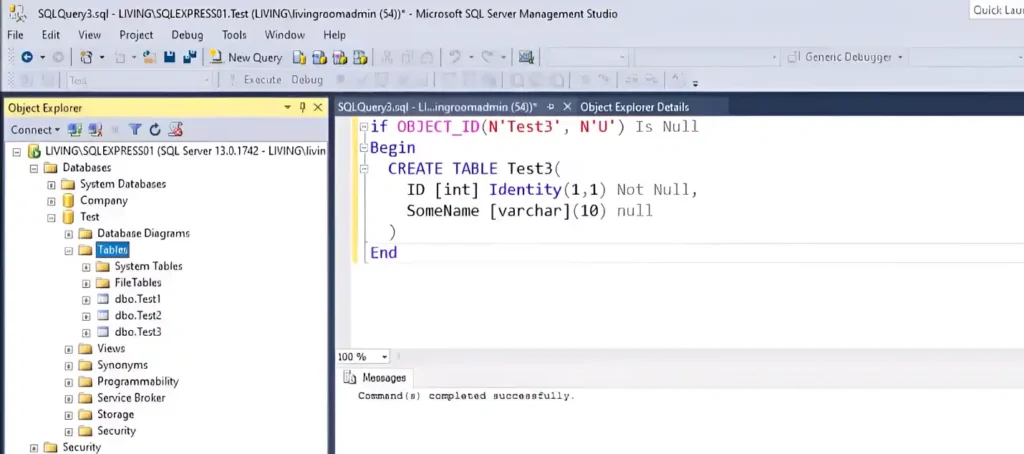
Task: Click the Execute button
Action: coord(255,80)
